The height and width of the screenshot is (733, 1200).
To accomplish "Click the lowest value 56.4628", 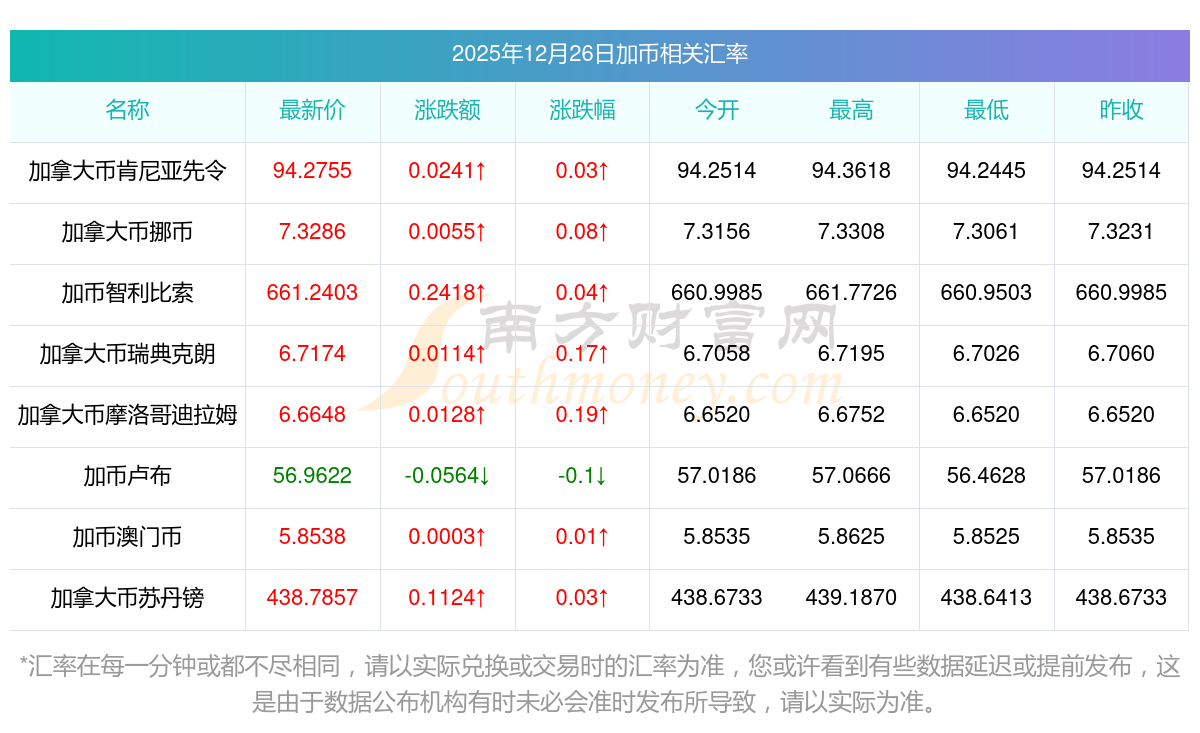I will click(986, 476).
